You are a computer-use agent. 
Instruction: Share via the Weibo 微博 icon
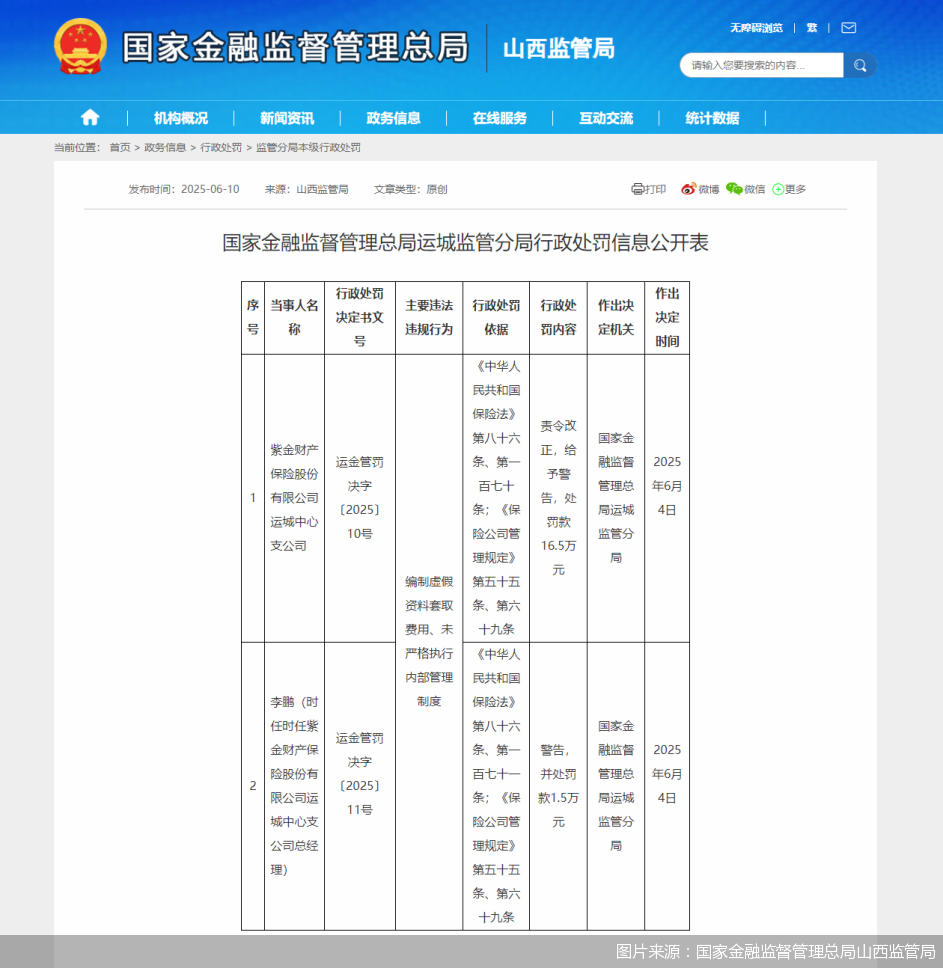point(700,189)
